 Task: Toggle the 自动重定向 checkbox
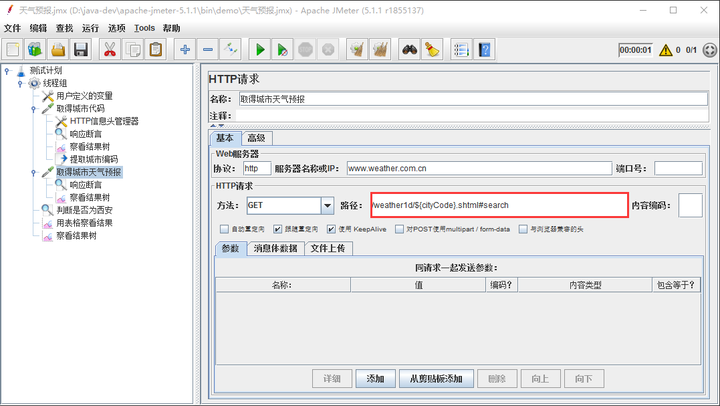[224, 229]
